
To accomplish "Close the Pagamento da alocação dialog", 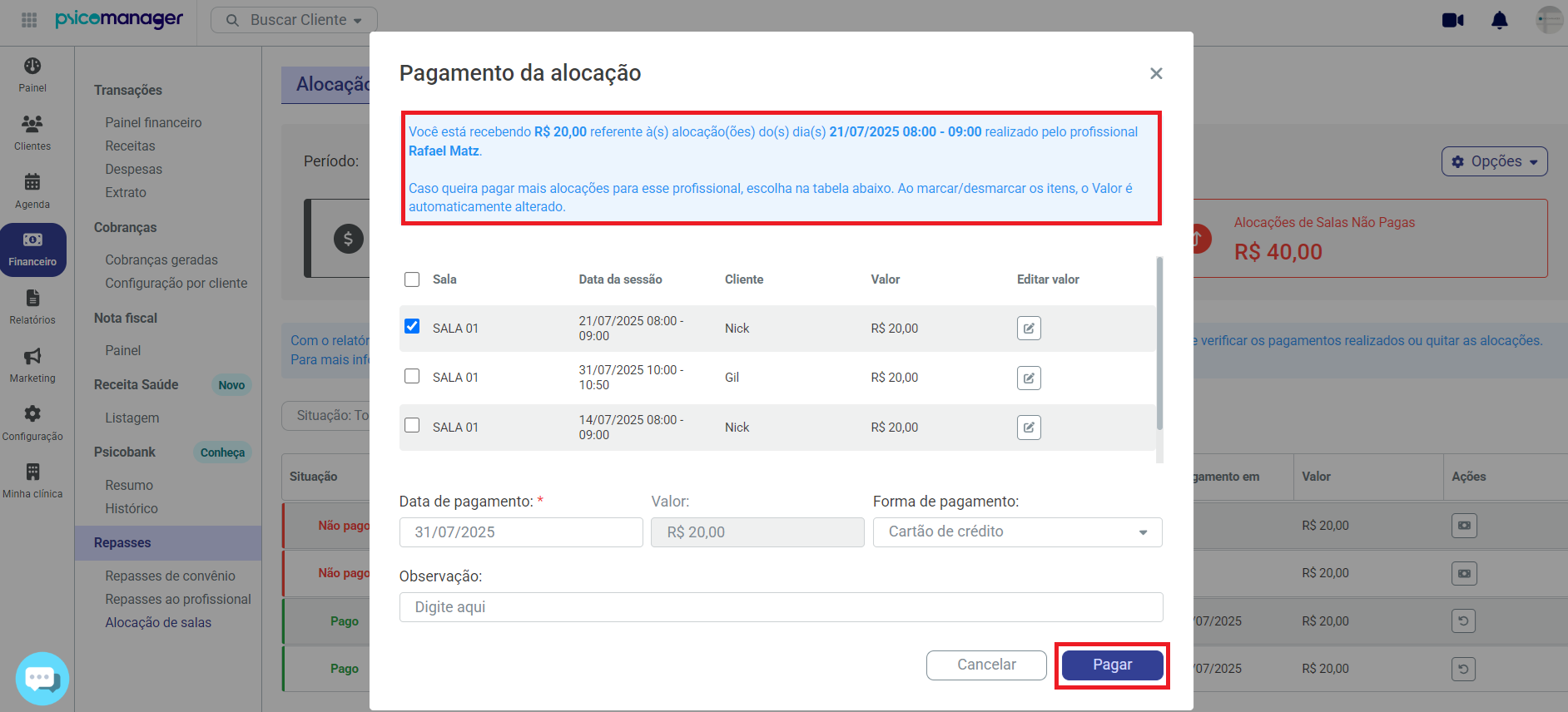I will coord(1156,74).
